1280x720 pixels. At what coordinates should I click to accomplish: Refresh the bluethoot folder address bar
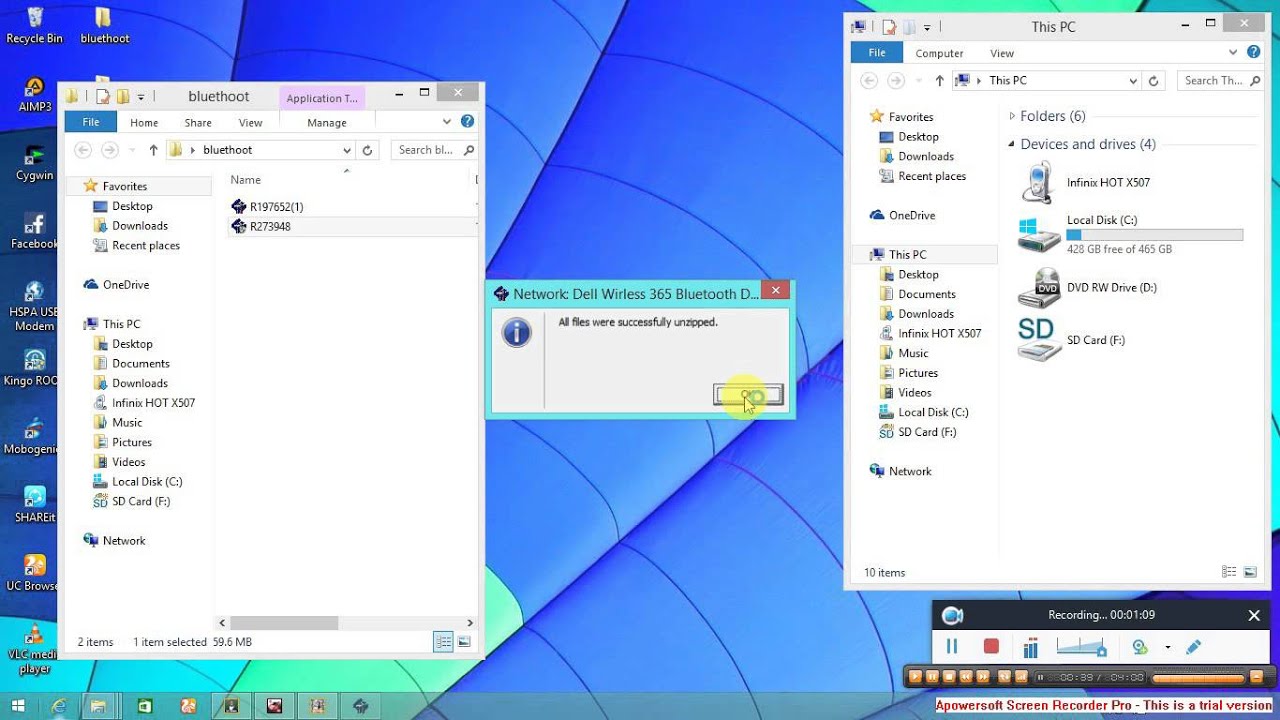tap(367, 150)
